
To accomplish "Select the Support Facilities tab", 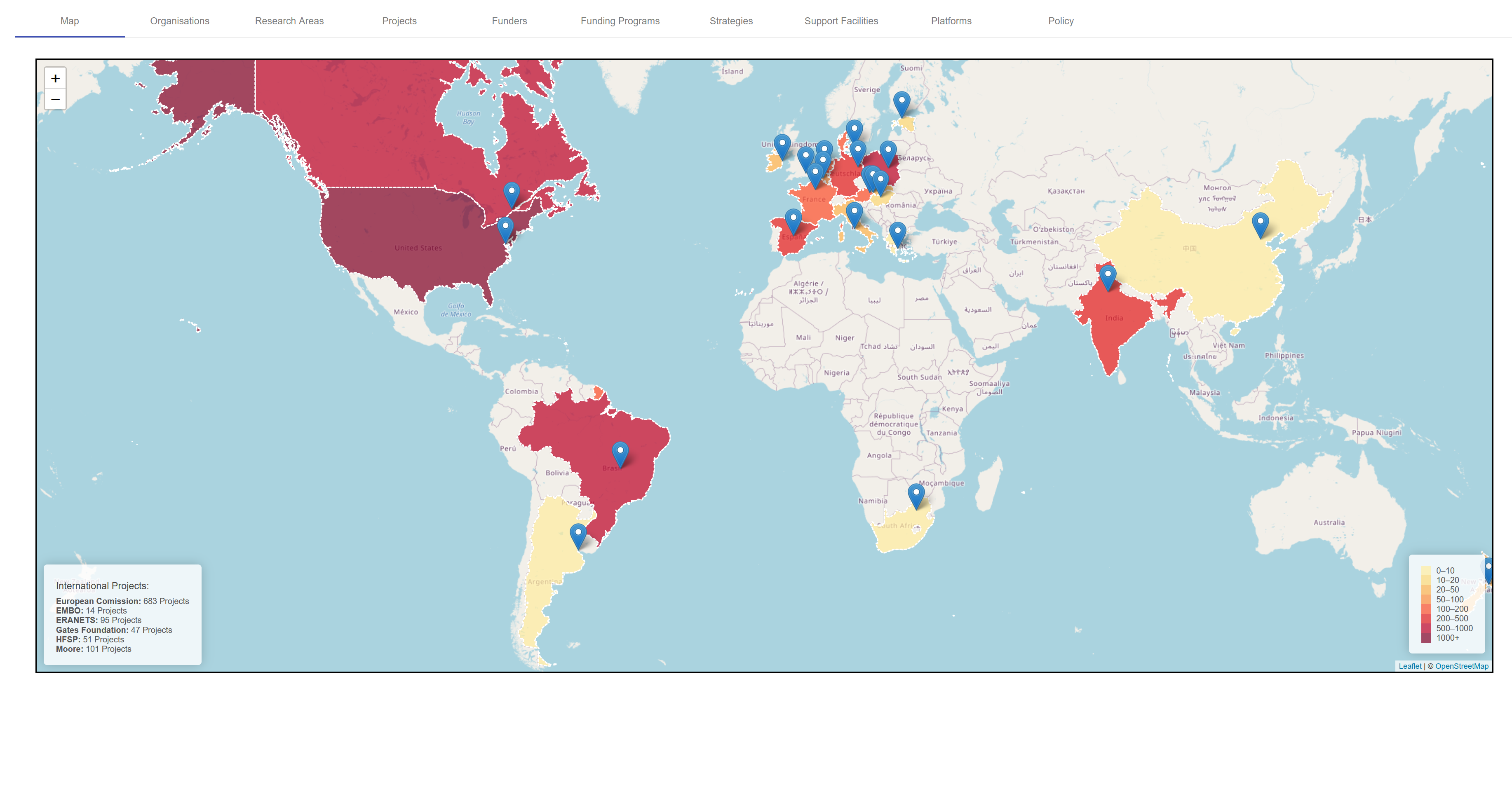I will coord(841,21).
